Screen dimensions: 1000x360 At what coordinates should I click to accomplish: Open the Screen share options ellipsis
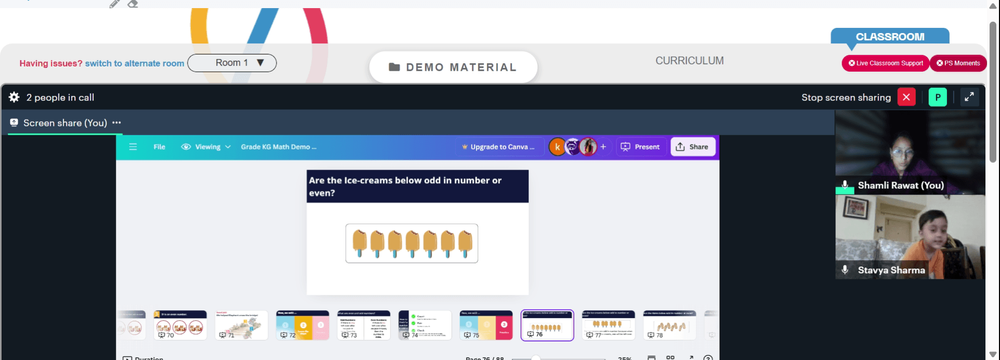pyautogui.click(x=117, y=123)
